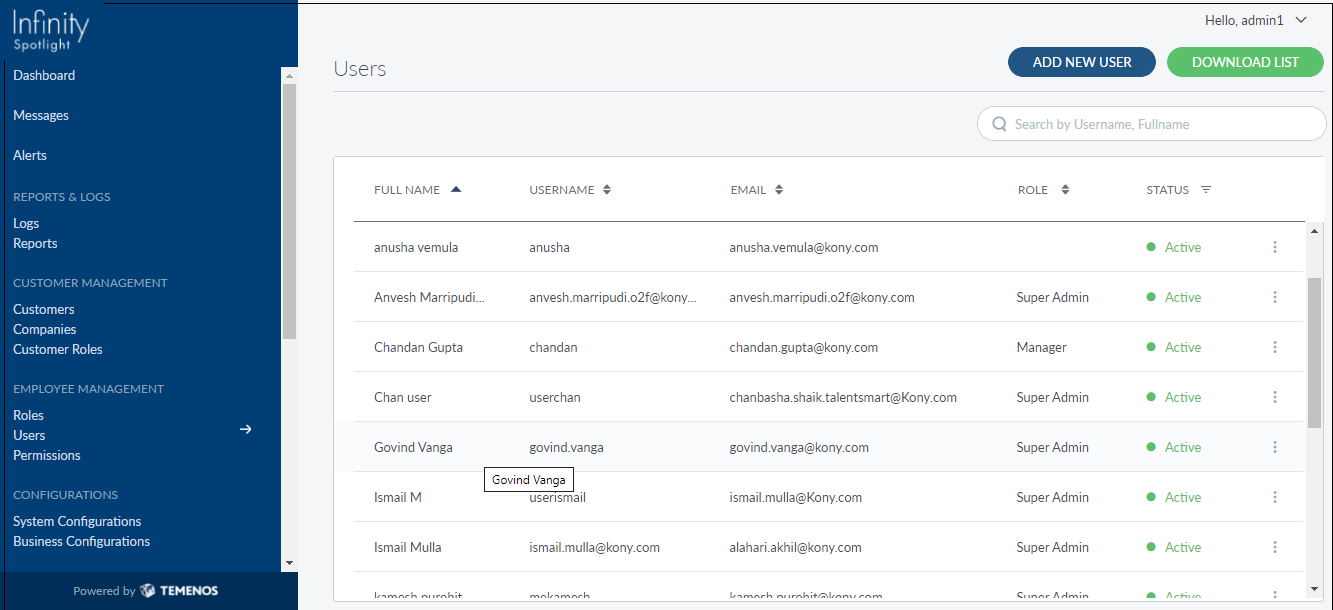The image size is (1333, 610).
Task: Go to Customer Roles in sidebar
Action: 58,349
